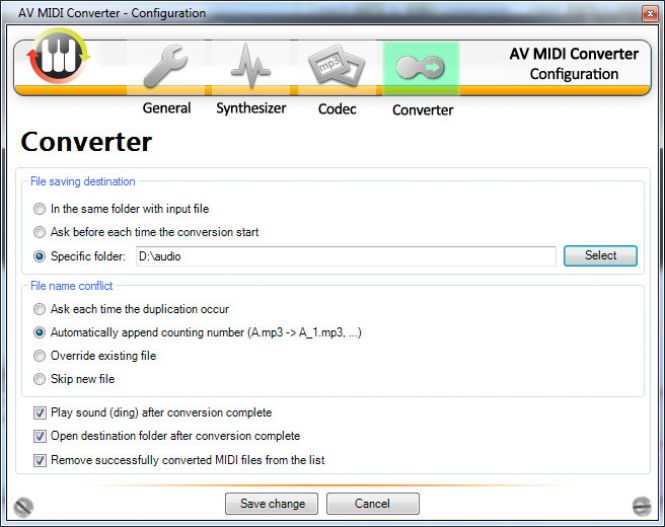665x527 pixels.
Task: Open Synthesizer settings via waveform icon
Action: pos(251,68)
